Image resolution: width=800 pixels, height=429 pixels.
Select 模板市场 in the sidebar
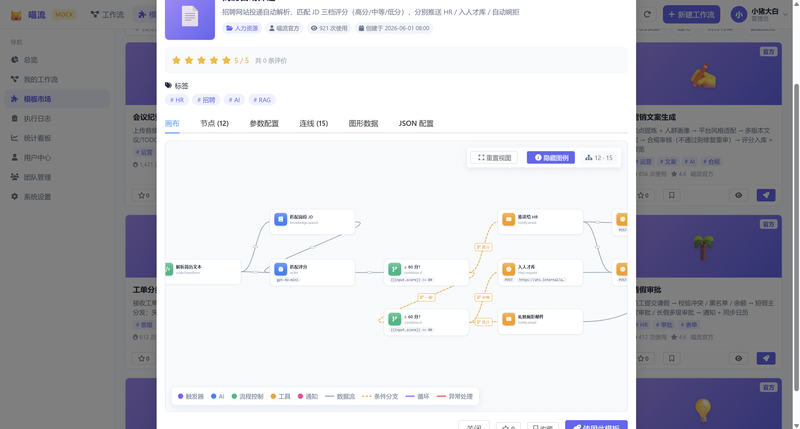coord(56,99)
